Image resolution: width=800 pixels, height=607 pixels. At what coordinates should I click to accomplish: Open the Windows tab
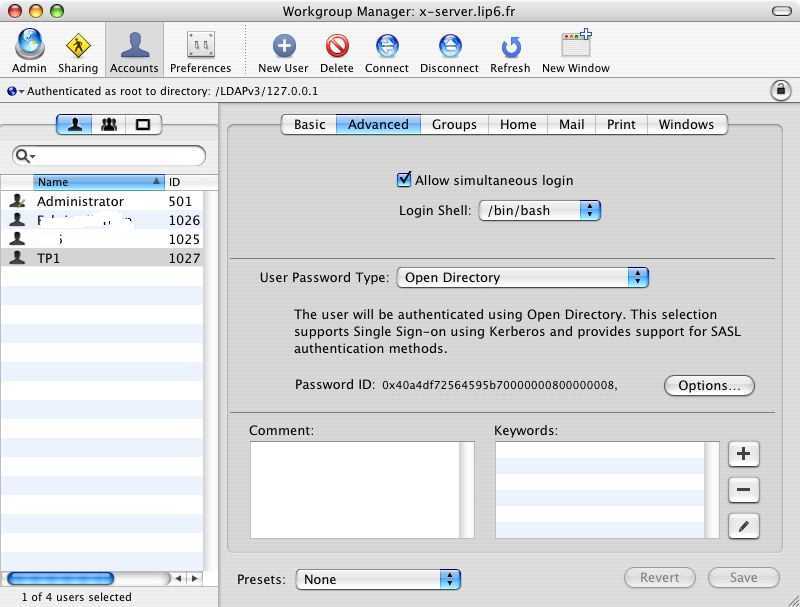point(686,124)
